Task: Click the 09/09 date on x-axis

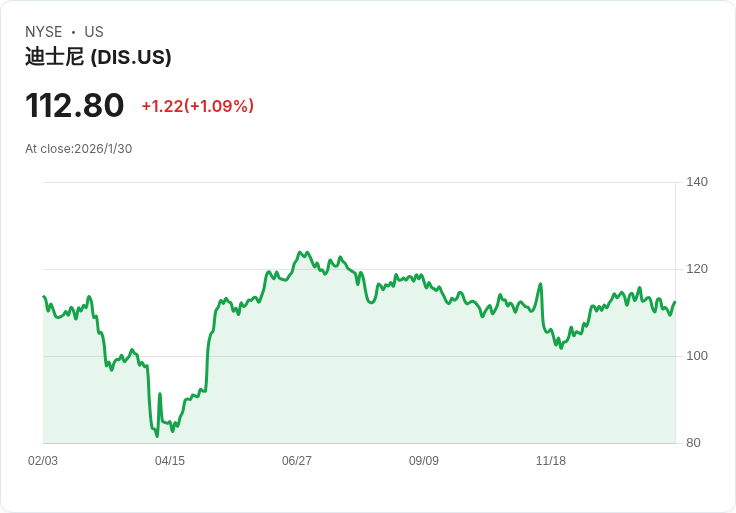Action: click(424, 461)
